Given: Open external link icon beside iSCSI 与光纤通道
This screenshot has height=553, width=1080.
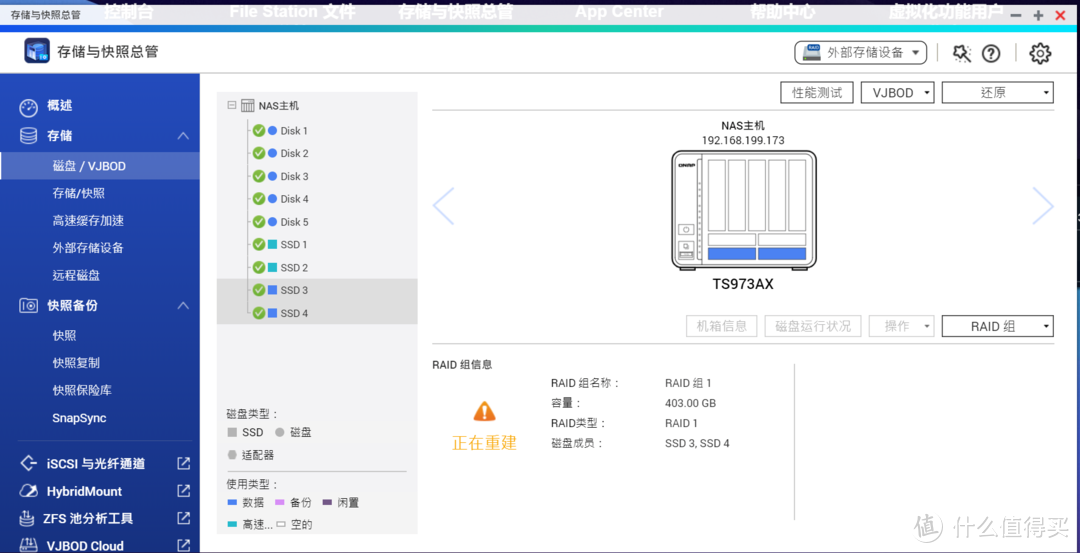Looking at the screenshot, I should [183, 463].
